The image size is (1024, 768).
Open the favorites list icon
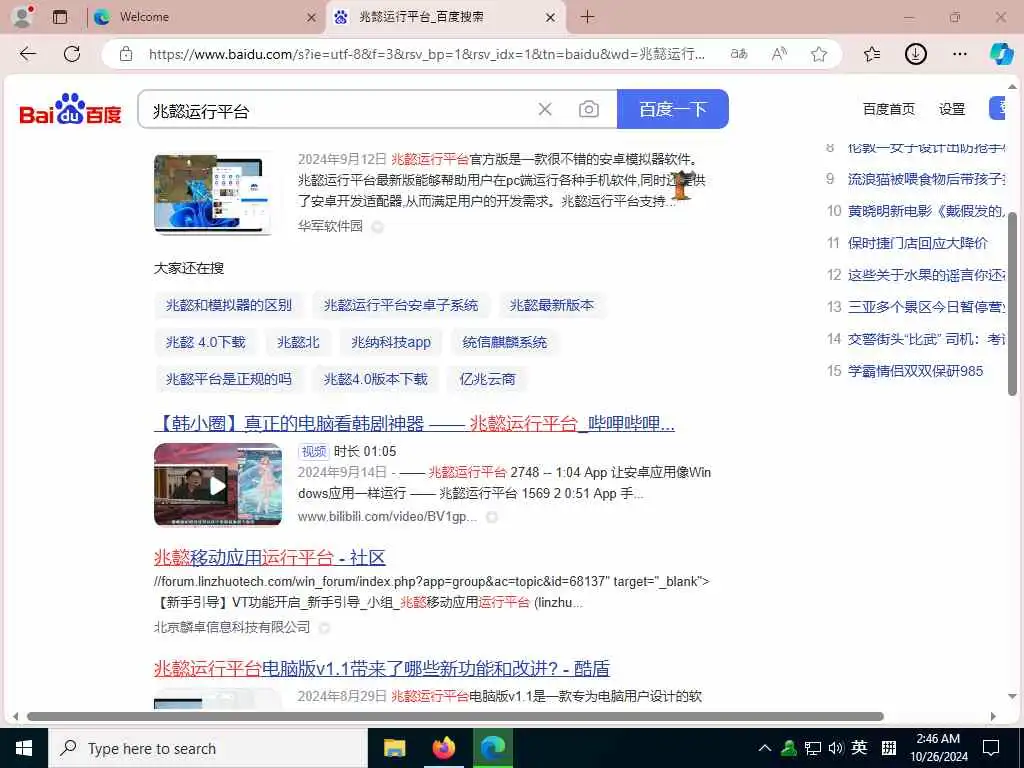pos(872,54)
